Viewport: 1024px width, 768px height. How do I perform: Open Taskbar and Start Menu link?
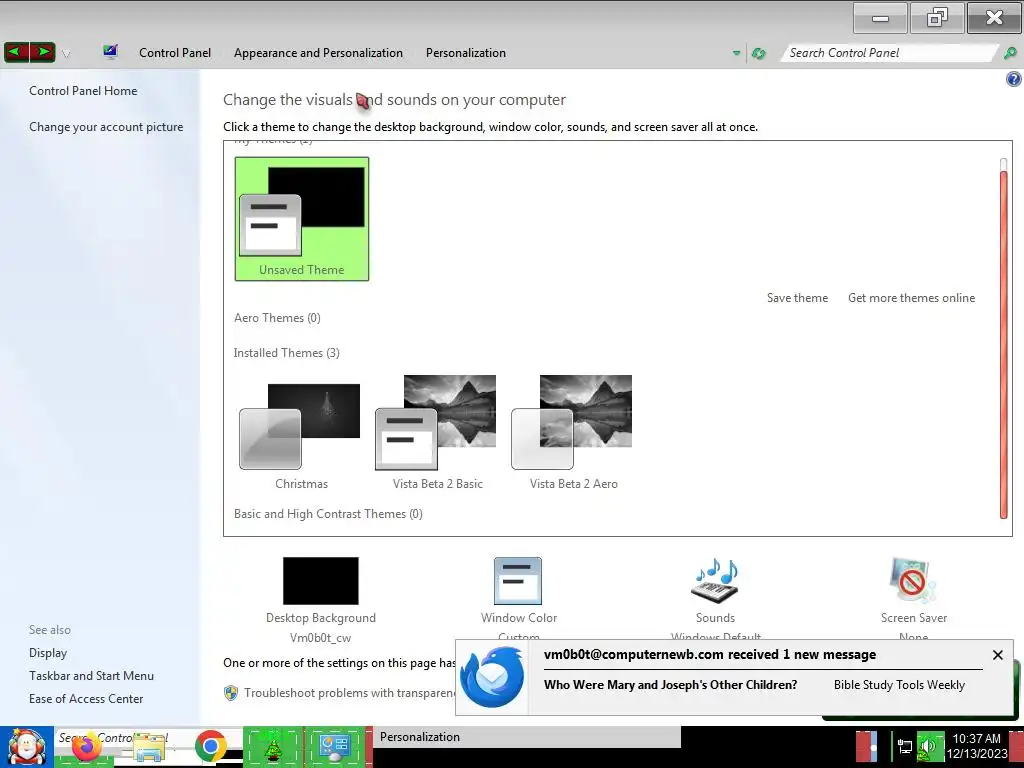pos(91,676)
